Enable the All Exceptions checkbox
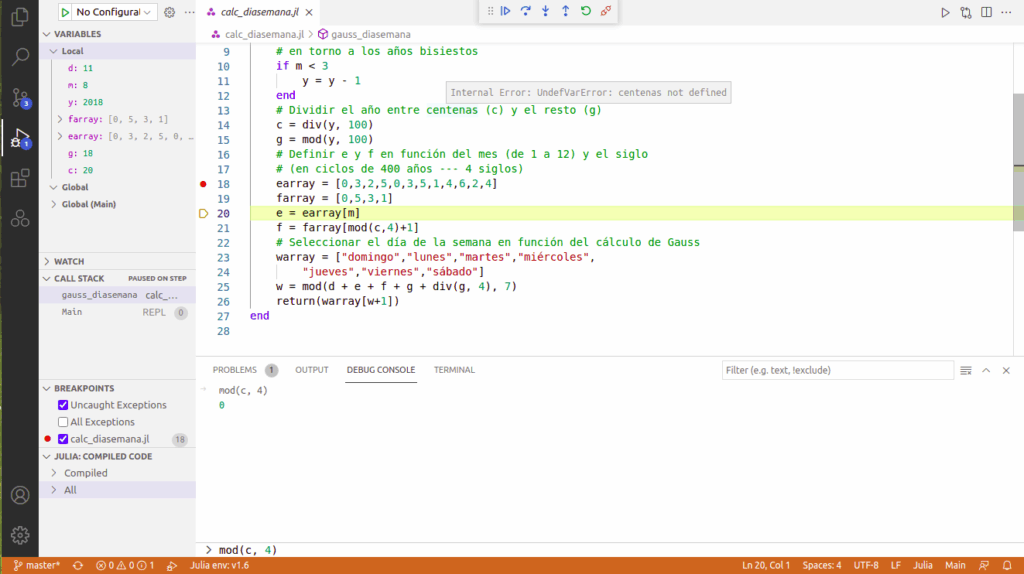This screenshot has height=574, width=1024. (63, 422)
